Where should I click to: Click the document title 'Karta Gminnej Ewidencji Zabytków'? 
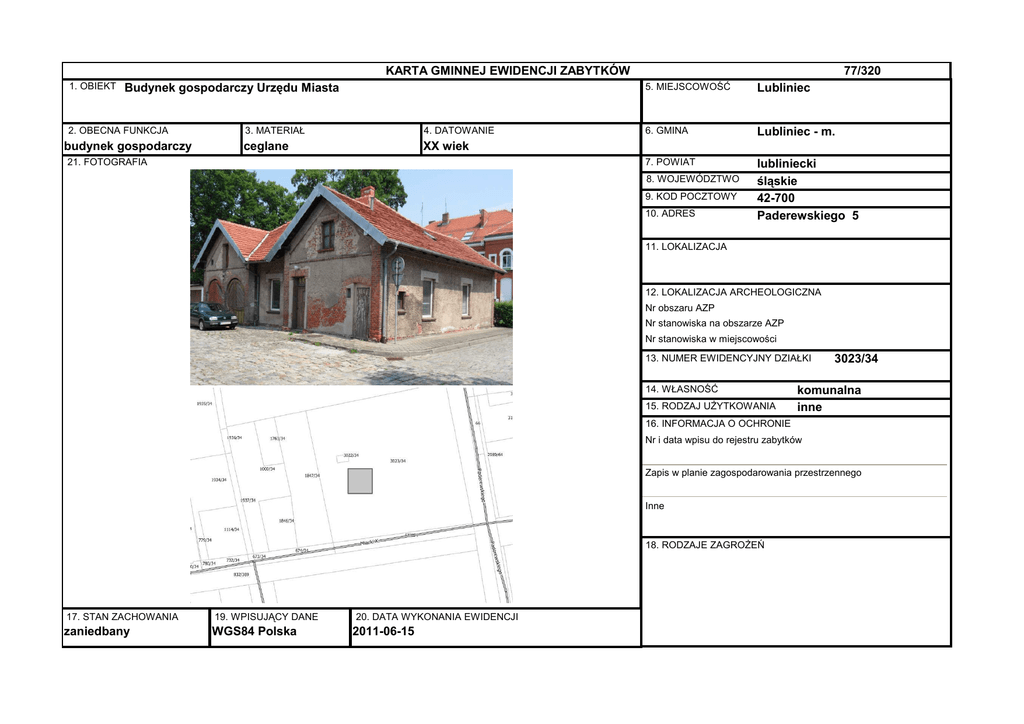tap(507, 71)
